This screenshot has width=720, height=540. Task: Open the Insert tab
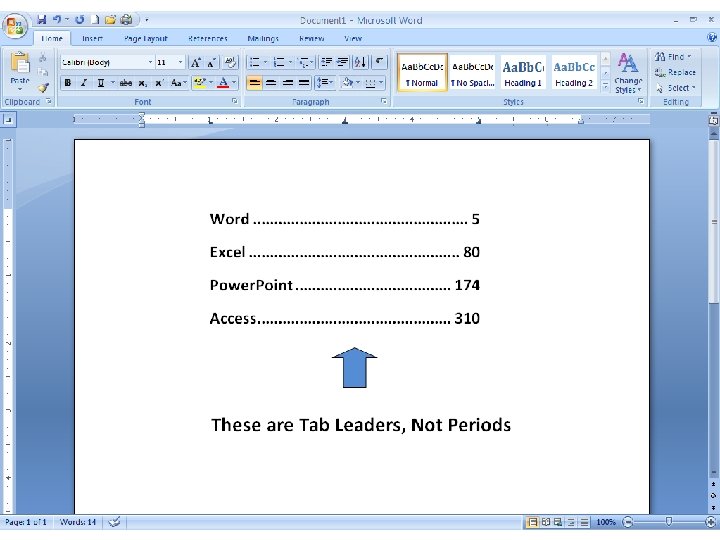92,39
